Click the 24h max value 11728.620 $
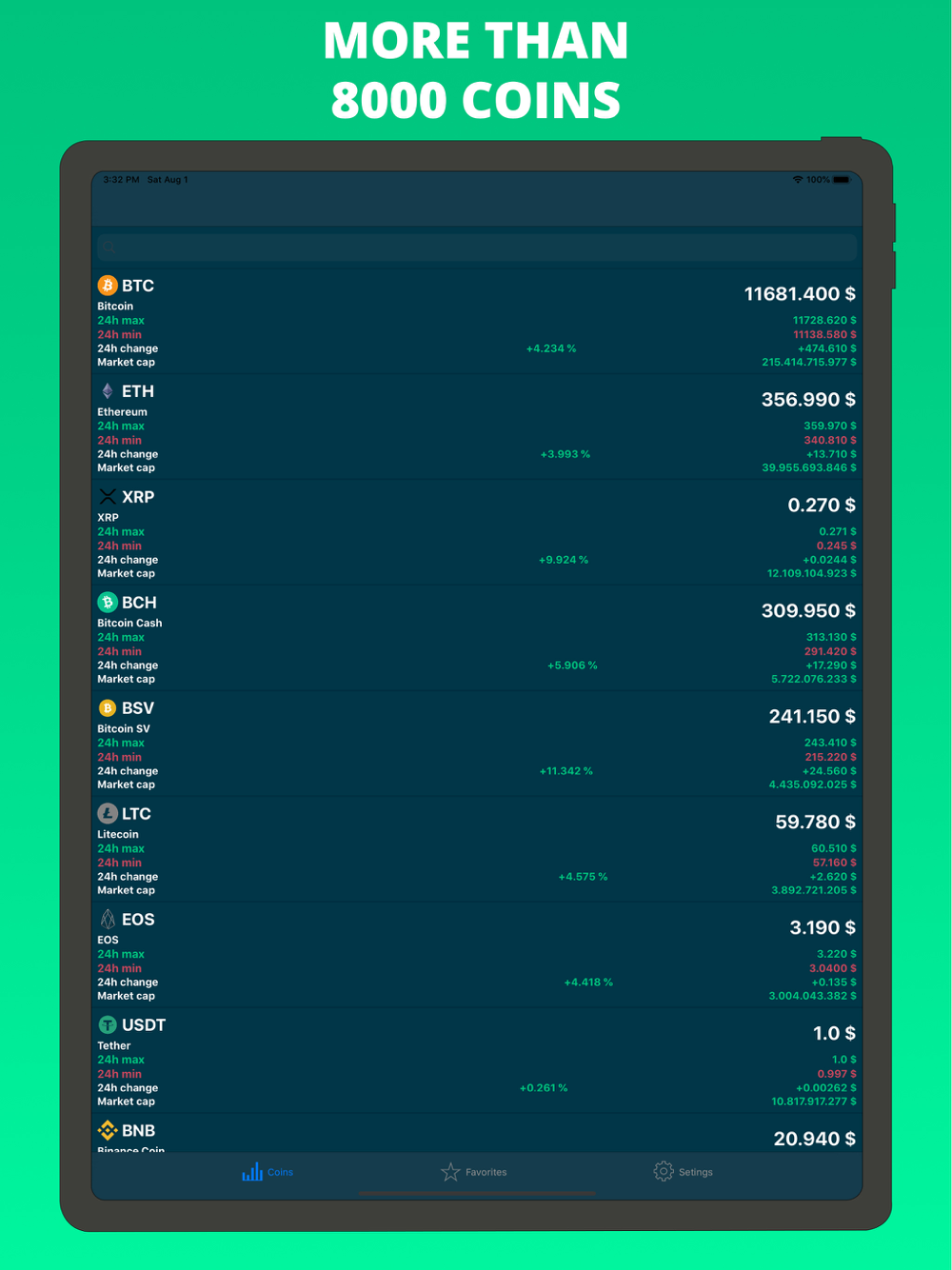952x1270 pixels. (824, 321)
